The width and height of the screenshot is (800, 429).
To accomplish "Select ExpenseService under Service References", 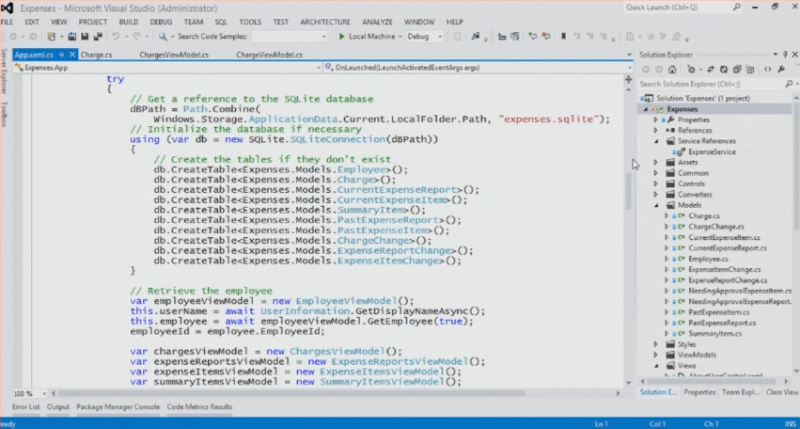I will [712, 152].
